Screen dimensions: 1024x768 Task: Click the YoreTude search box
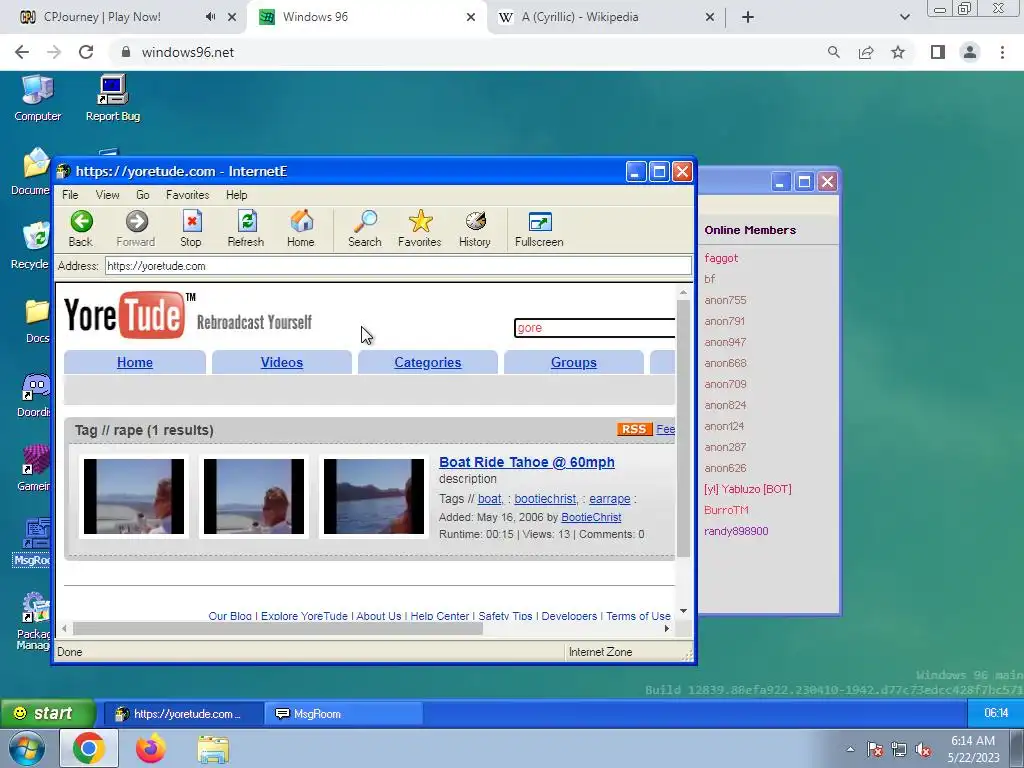(594, 328)
